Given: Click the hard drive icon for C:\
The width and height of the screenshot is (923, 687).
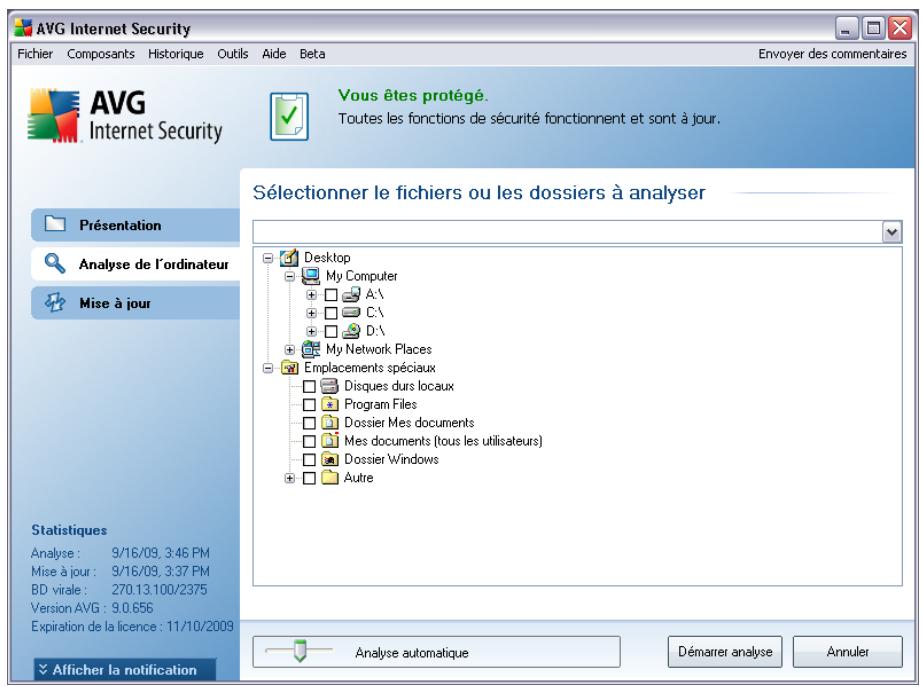Looking at the screenshot, I should pos(351,312).
